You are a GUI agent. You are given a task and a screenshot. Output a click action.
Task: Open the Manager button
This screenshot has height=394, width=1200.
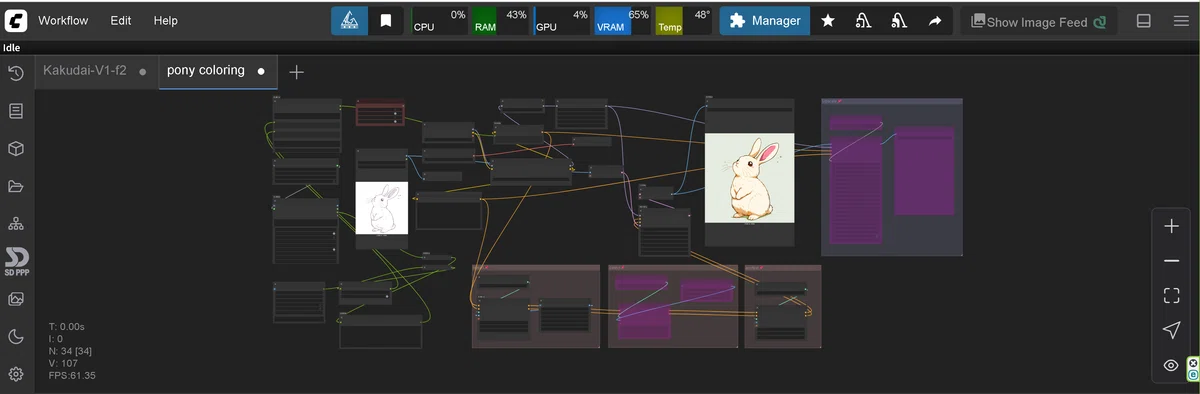[763, 21]
